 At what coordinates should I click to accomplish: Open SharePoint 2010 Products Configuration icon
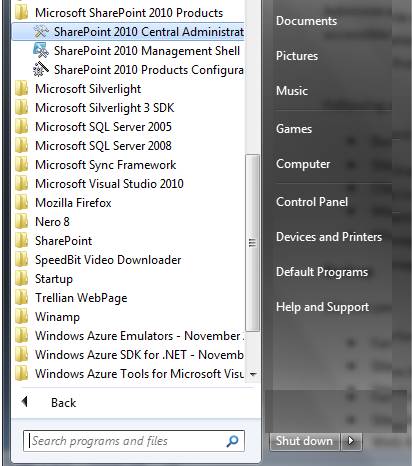(x=41, y=70)
